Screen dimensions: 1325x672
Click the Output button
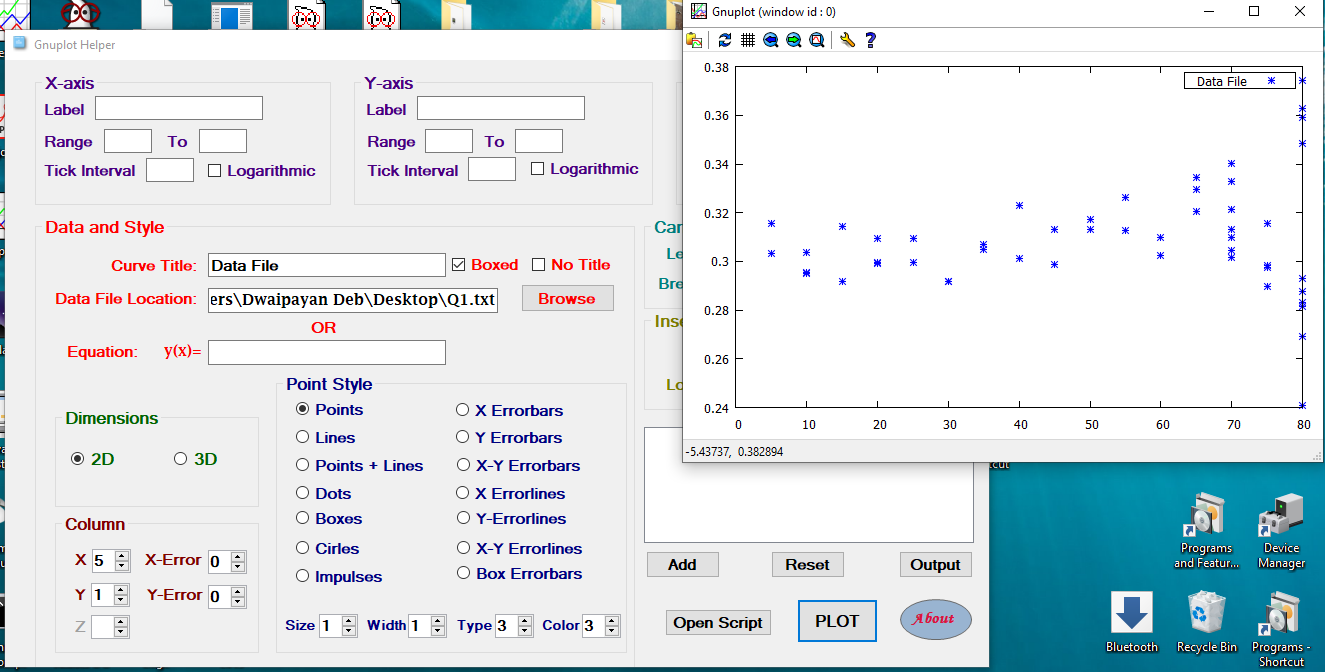[935, 565]
